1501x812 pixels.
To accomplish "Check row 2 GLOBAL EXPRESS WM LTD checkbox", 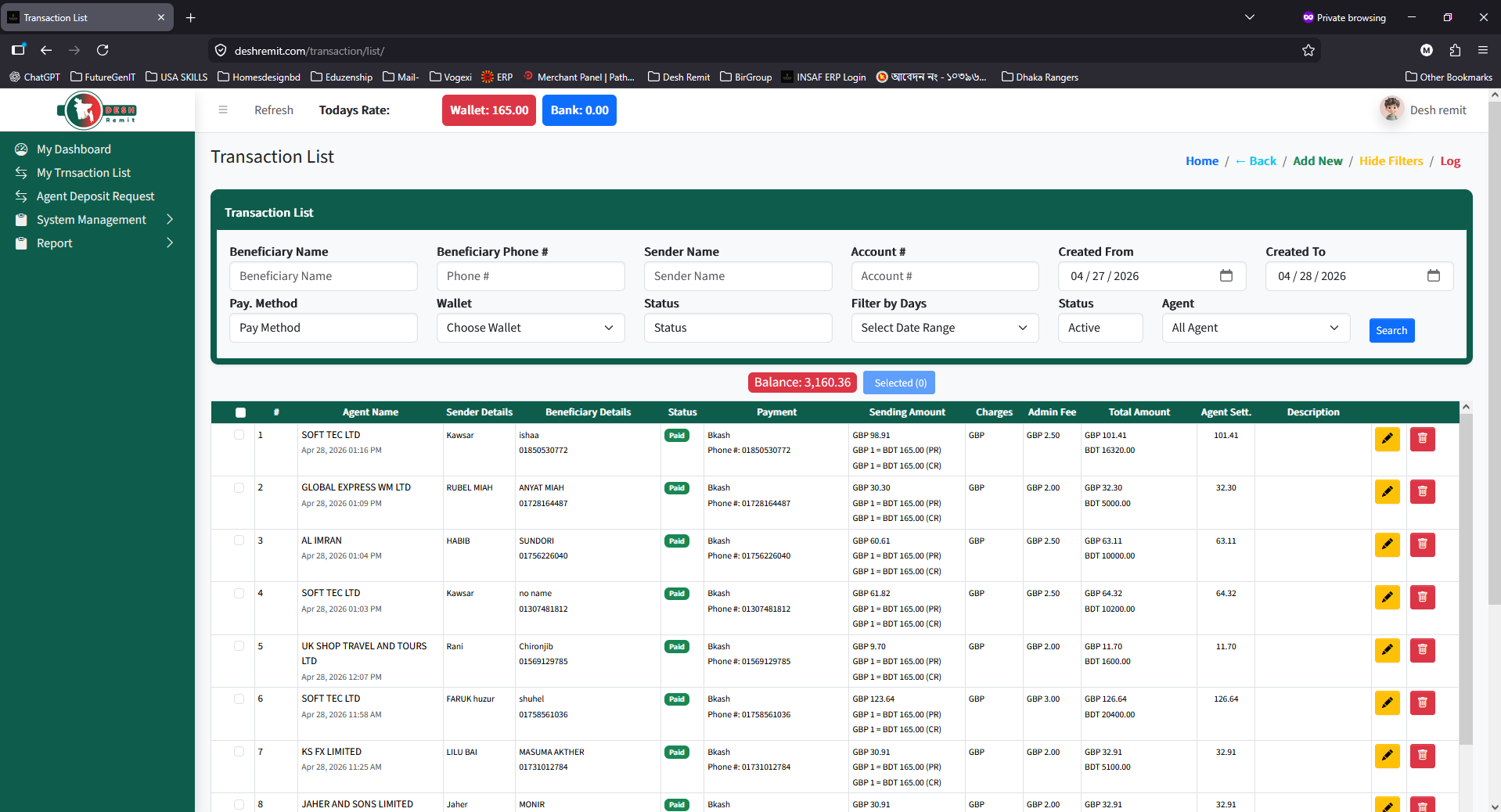I will [239, 487].
